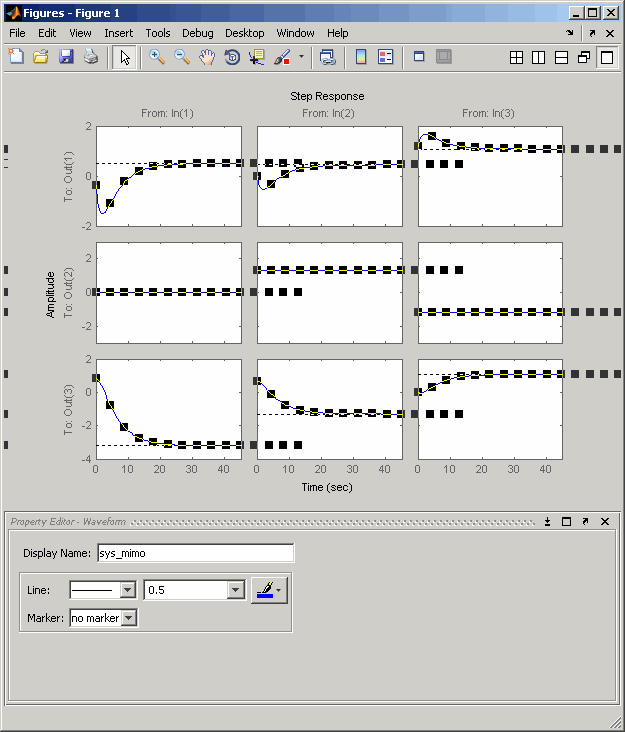
Task: Select the Data Cursor tool
Action: click(x=257, y=57)
